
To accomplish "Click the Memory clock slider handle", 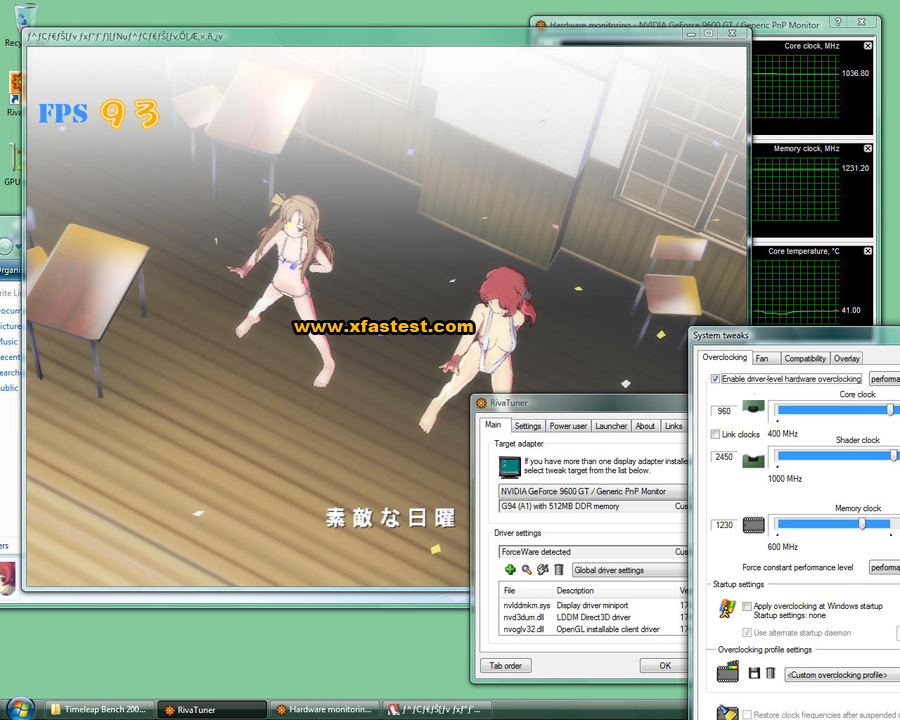I will [862, 523].
